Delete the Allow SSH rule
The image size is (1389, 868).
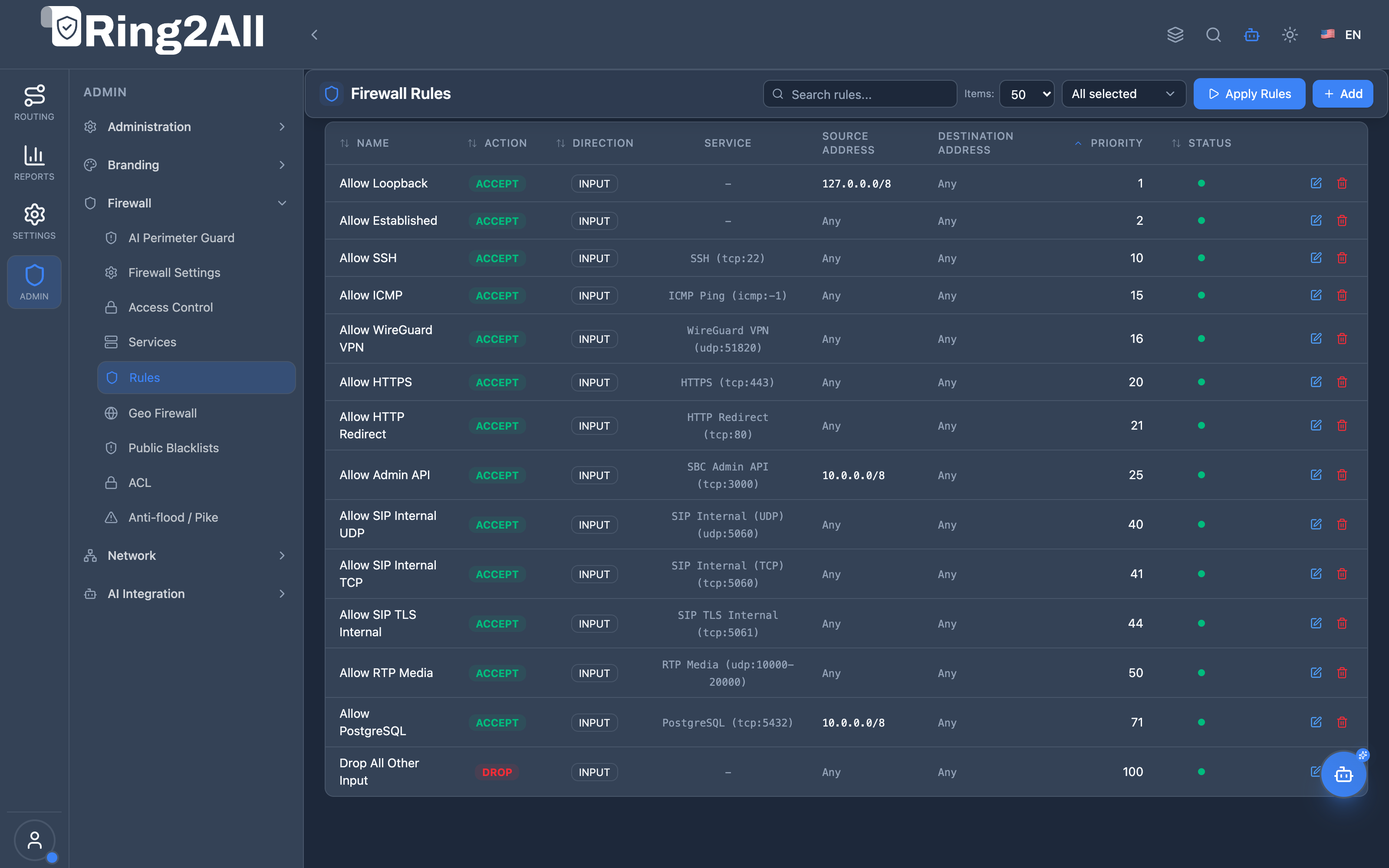1342,258
